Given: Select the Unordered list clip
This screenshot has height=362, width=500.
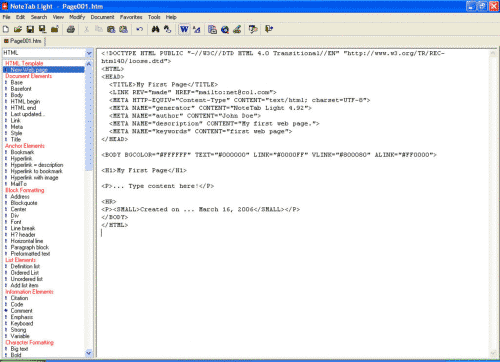Looking at the screenshot, I should (x=27, y=279).
